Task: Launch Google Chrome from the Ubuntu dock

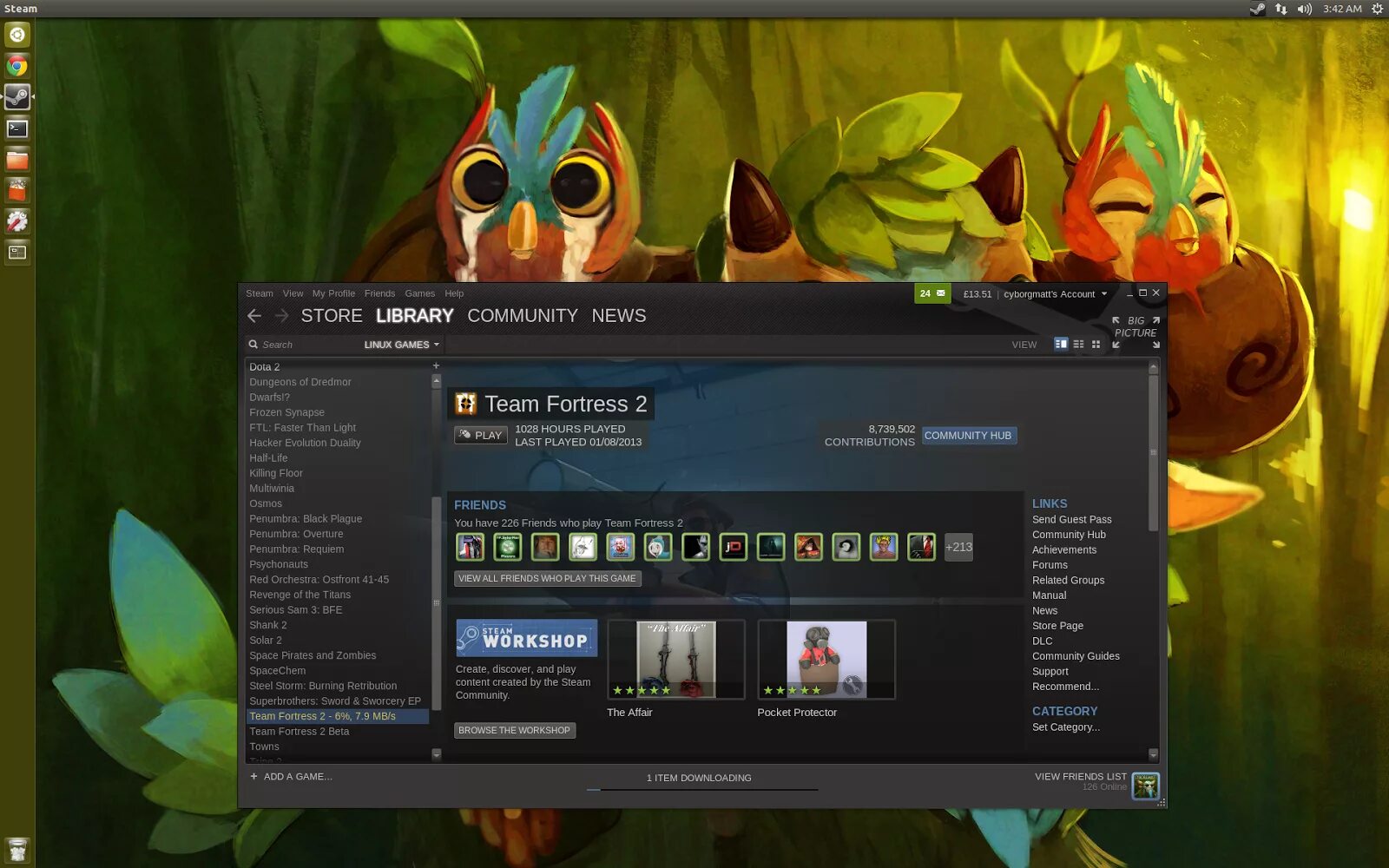Action: tap(16, 65)
